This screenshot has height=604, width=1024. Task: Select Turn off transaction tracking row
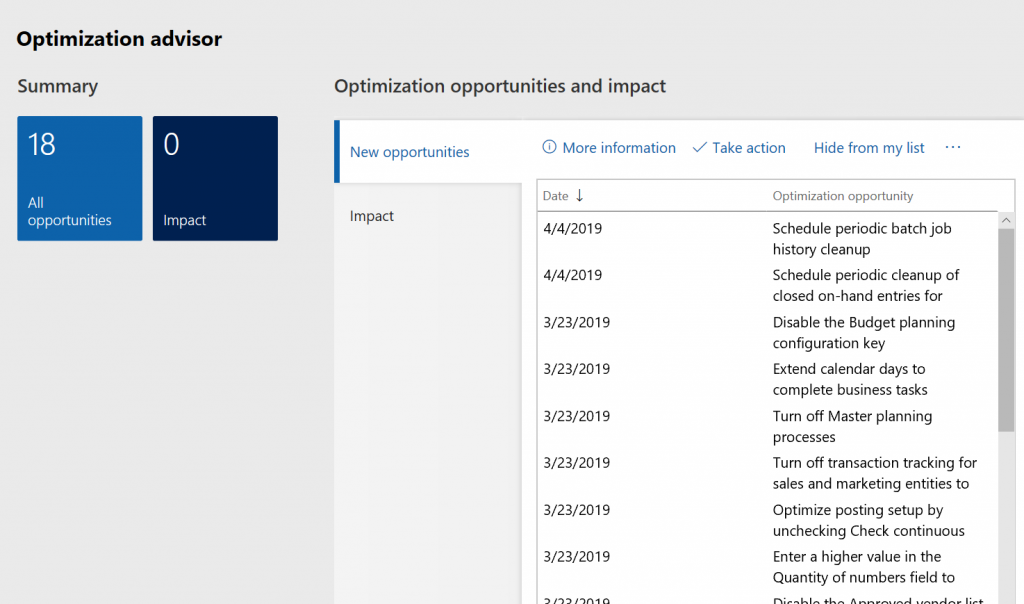(874, 473)
